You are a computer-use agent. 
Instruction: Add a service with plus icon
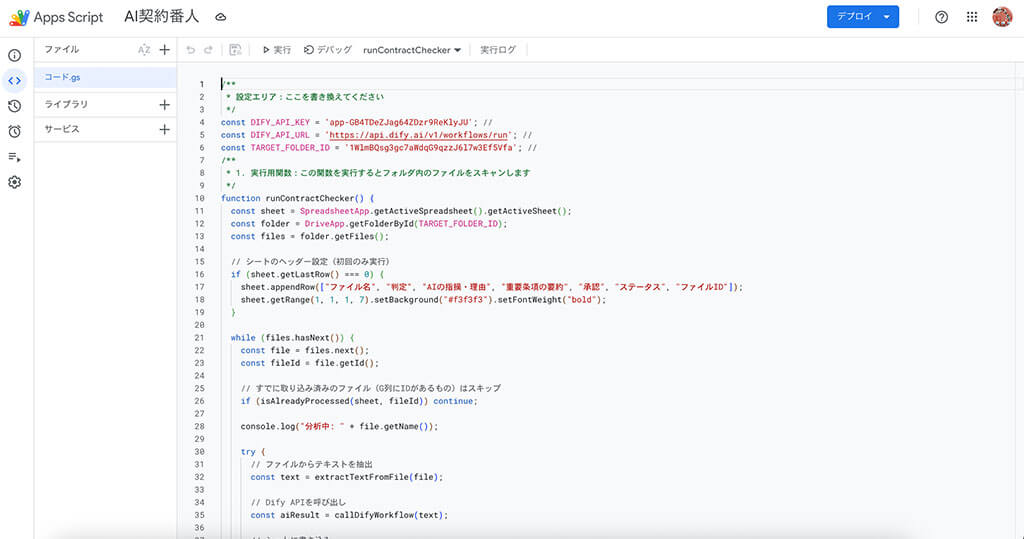point(165,130)
